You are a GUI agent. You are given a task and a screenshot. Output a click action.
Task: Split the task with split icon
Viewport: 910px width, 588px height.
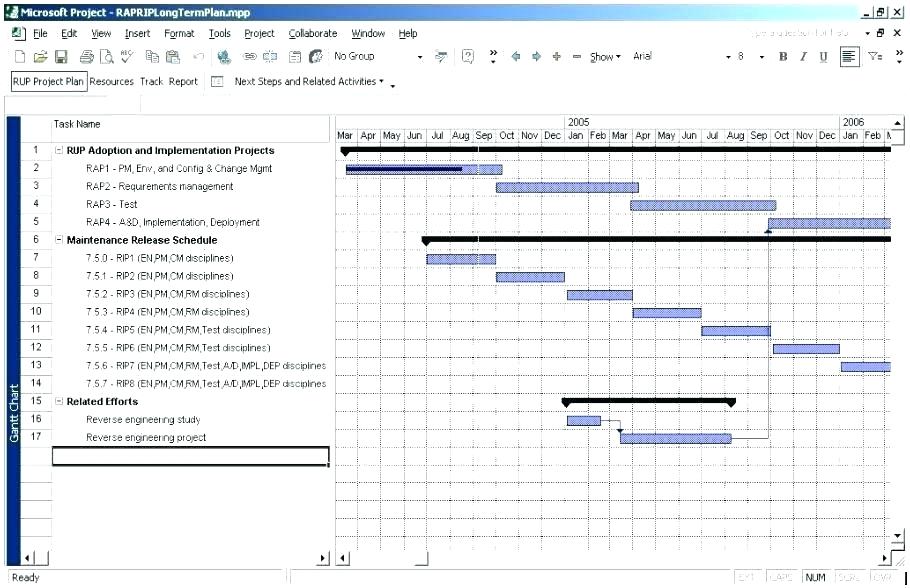[270, 56]
